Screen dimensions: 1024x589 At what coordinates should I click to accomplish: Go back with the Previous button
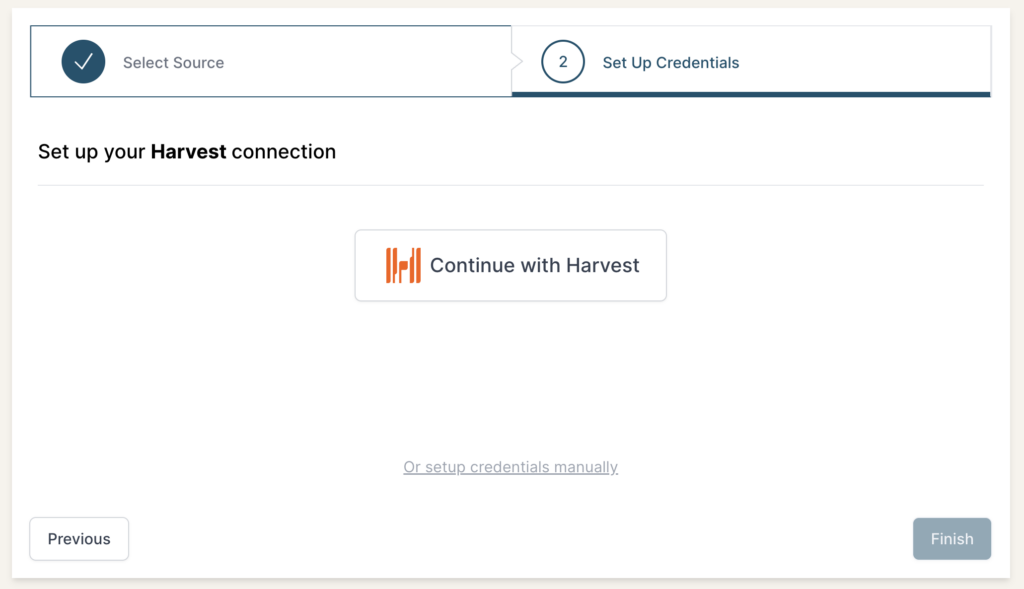[x=79, y=539]
